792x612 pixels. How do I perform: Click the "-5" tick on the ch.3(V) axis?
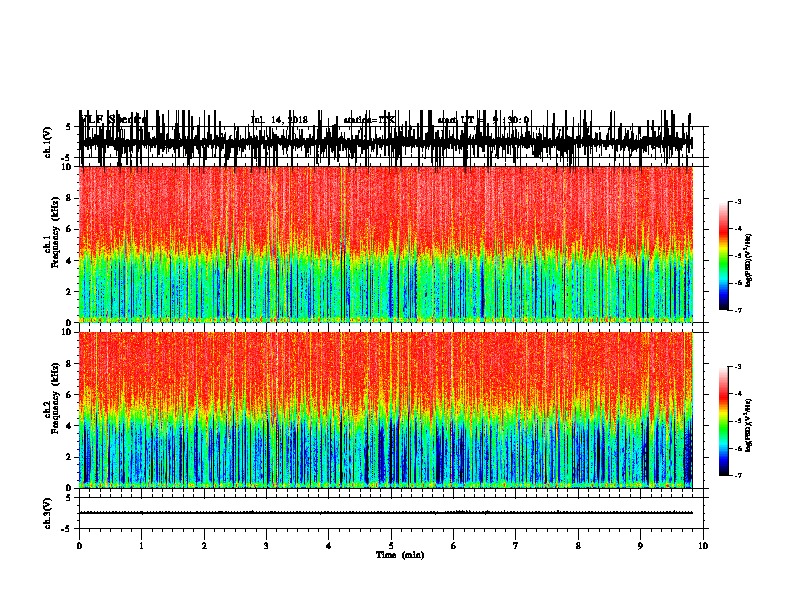click(x=67, y=529)
